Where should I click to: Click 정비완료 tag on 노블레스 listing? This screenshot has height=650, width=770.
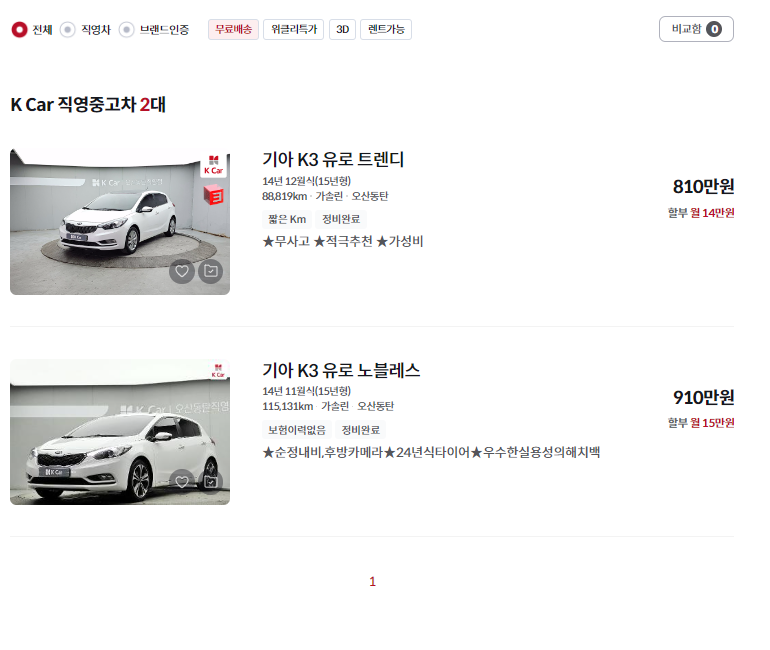point(360,430)
